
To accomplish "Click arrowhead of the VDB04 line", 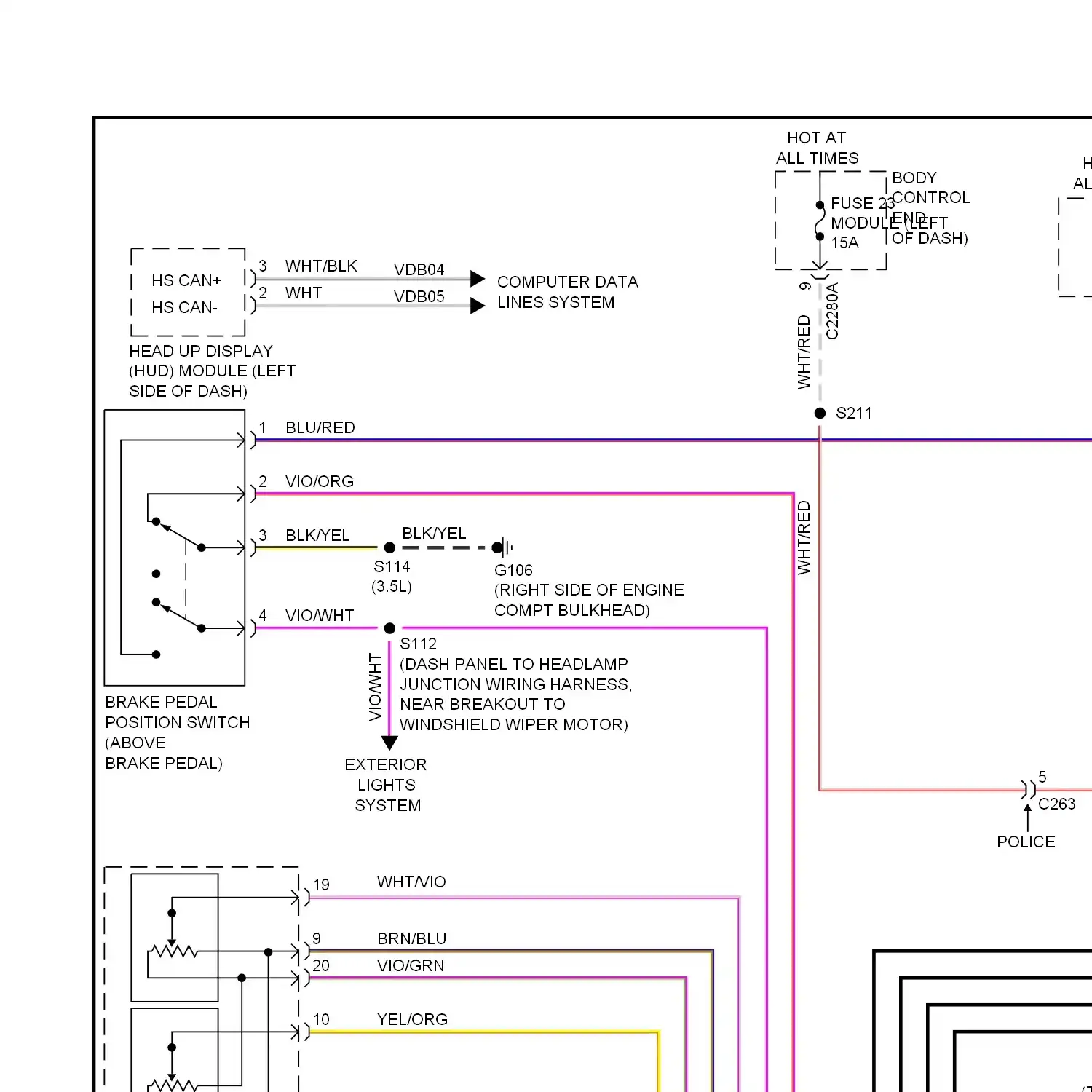I will (x=478, y=279).
